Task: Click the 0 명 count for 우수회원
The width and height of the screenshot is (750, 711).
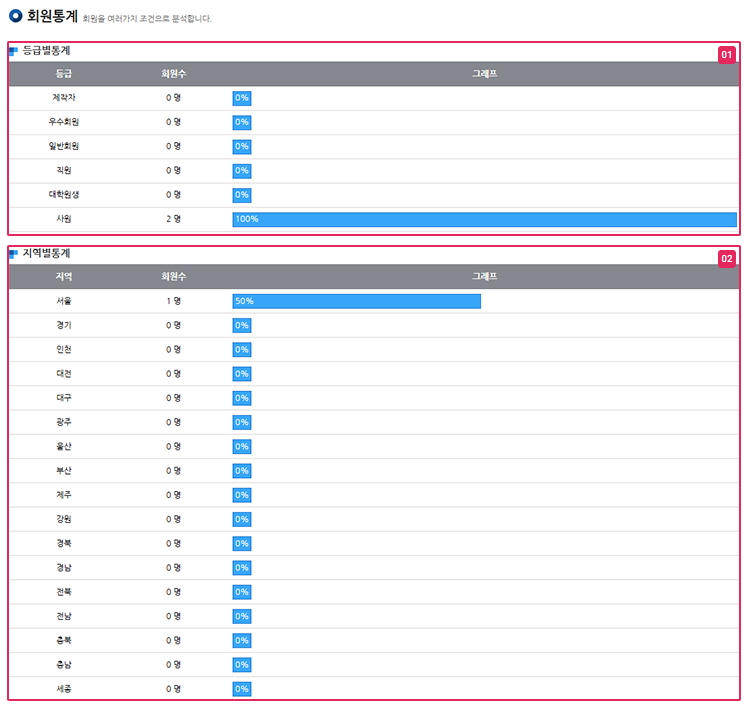Action: tap(173, 122)
